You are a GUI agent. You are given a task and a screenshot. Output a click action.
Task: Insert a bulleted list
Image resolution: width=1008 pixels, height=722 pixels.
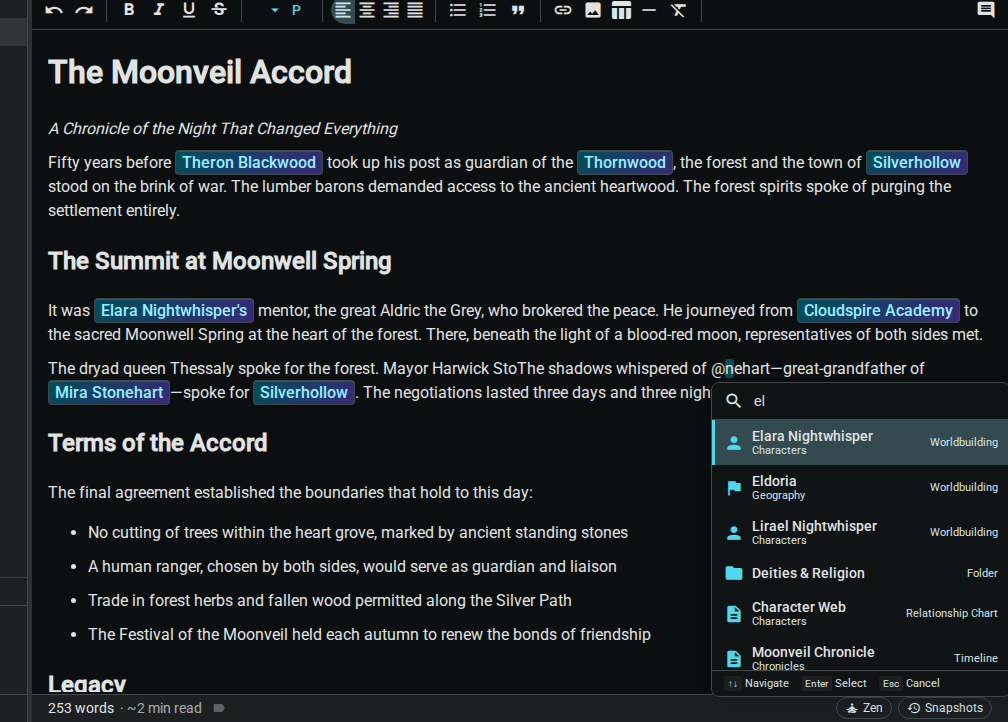pos(458,10)
